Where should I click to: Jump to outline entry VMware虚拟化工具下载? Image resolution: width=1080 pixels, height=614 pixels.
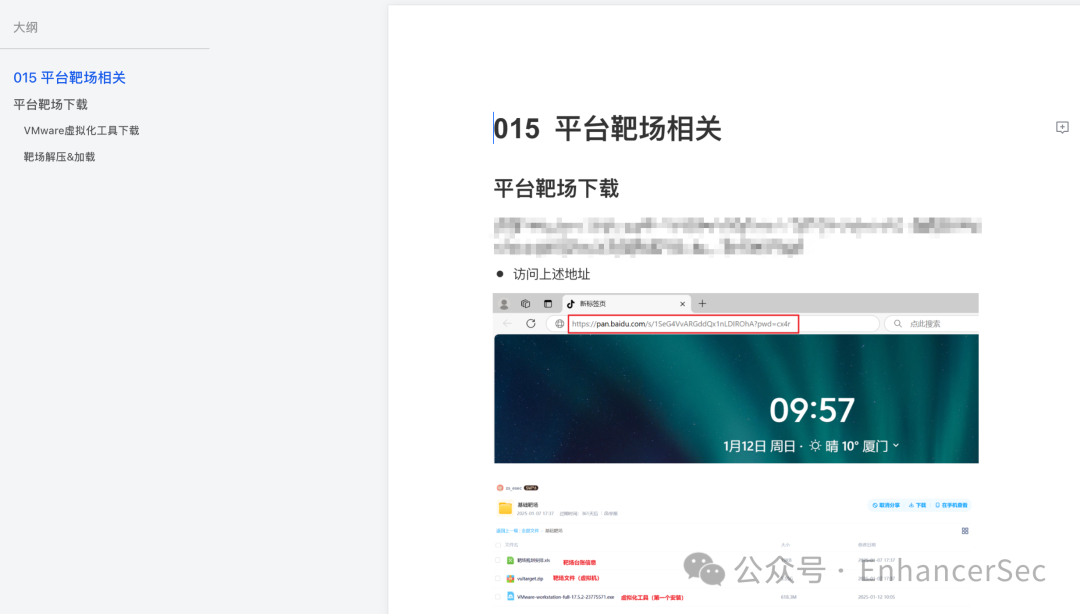point(81,131)
